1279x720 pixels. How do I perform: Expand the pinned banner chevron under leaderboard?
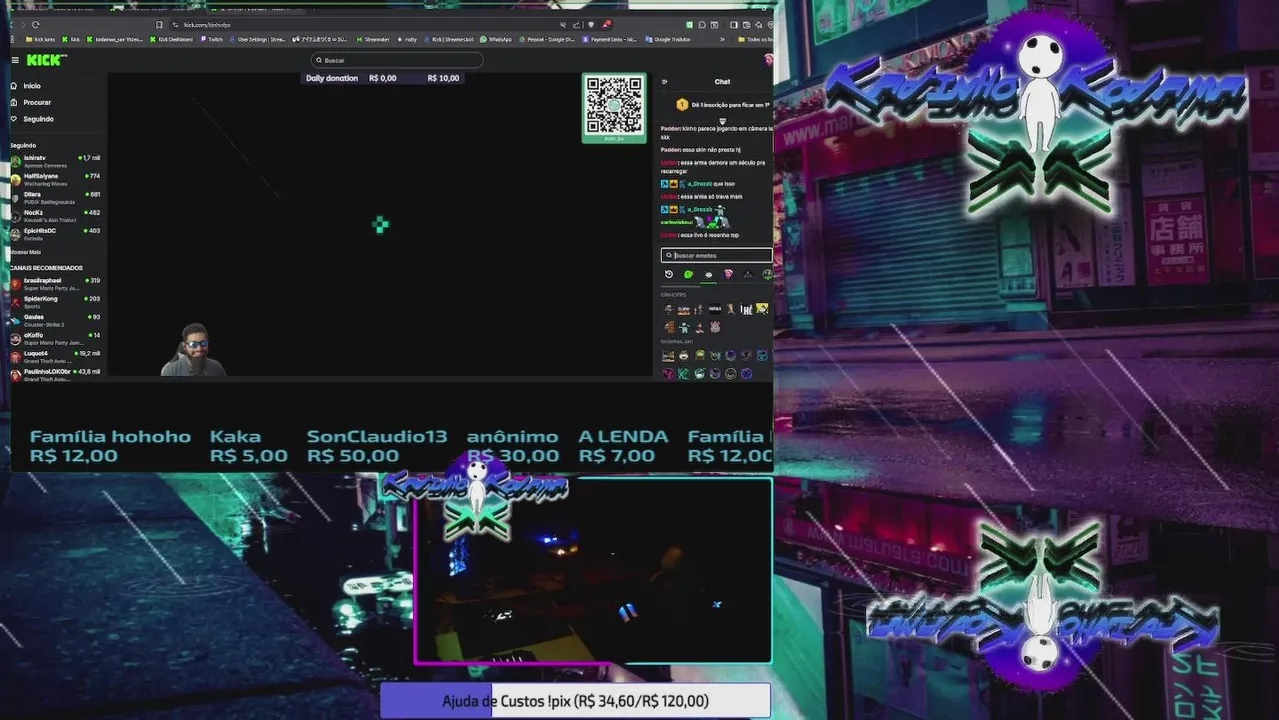722,121
